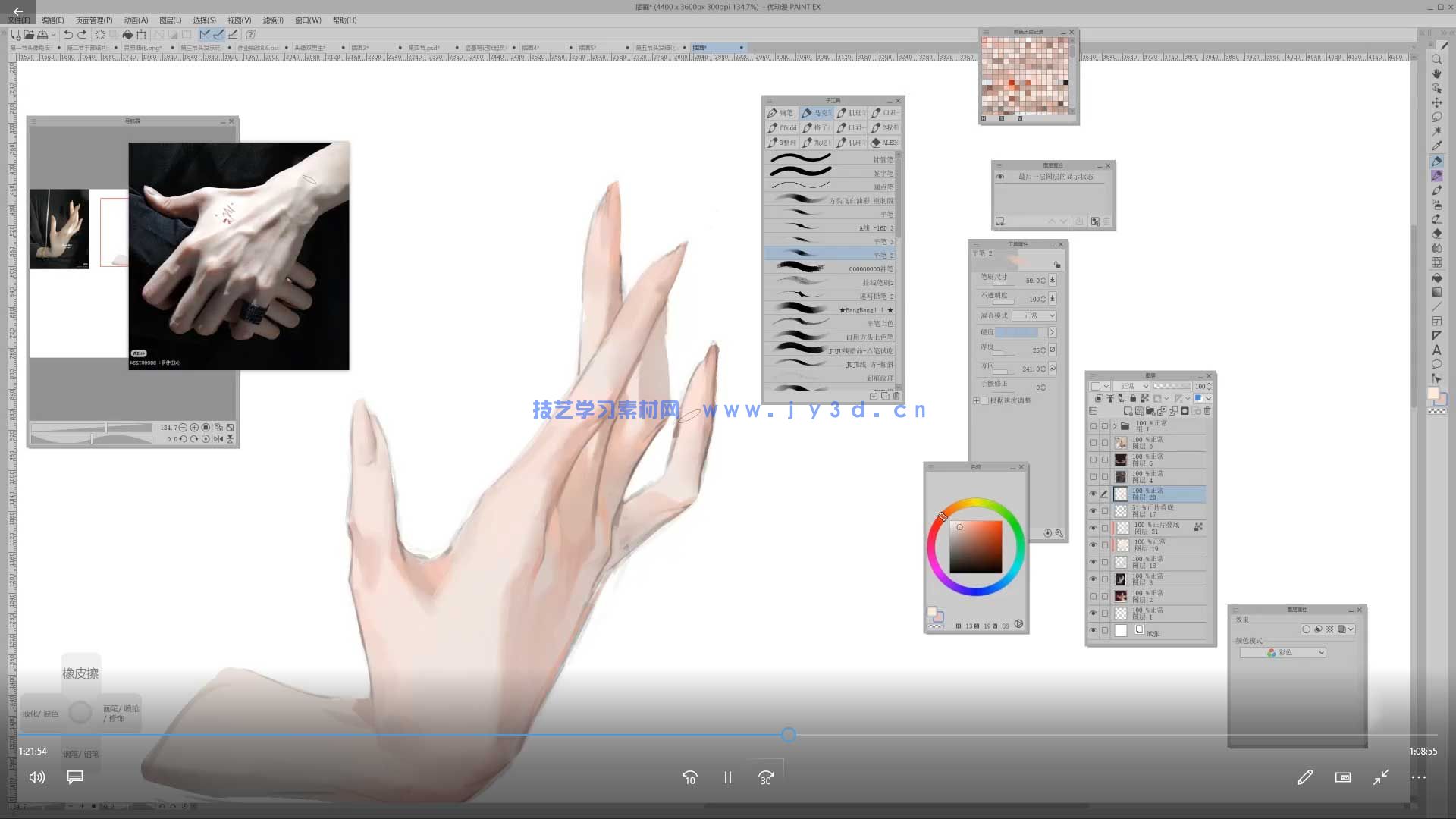Select the eraser tool in the toolbox

coord(1436,234)
